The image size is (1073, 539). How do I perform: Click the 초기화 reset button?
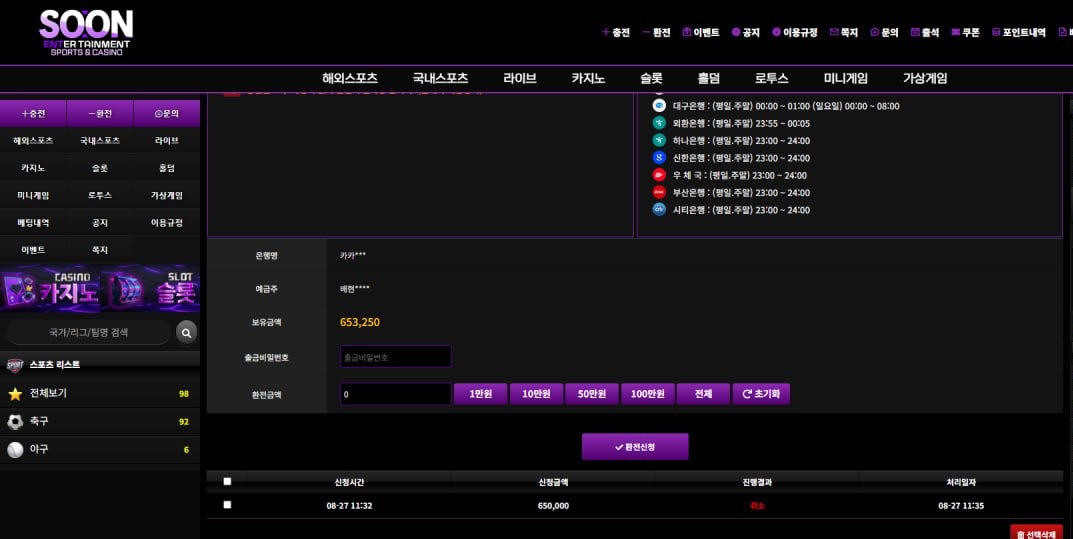pos(761,394)
